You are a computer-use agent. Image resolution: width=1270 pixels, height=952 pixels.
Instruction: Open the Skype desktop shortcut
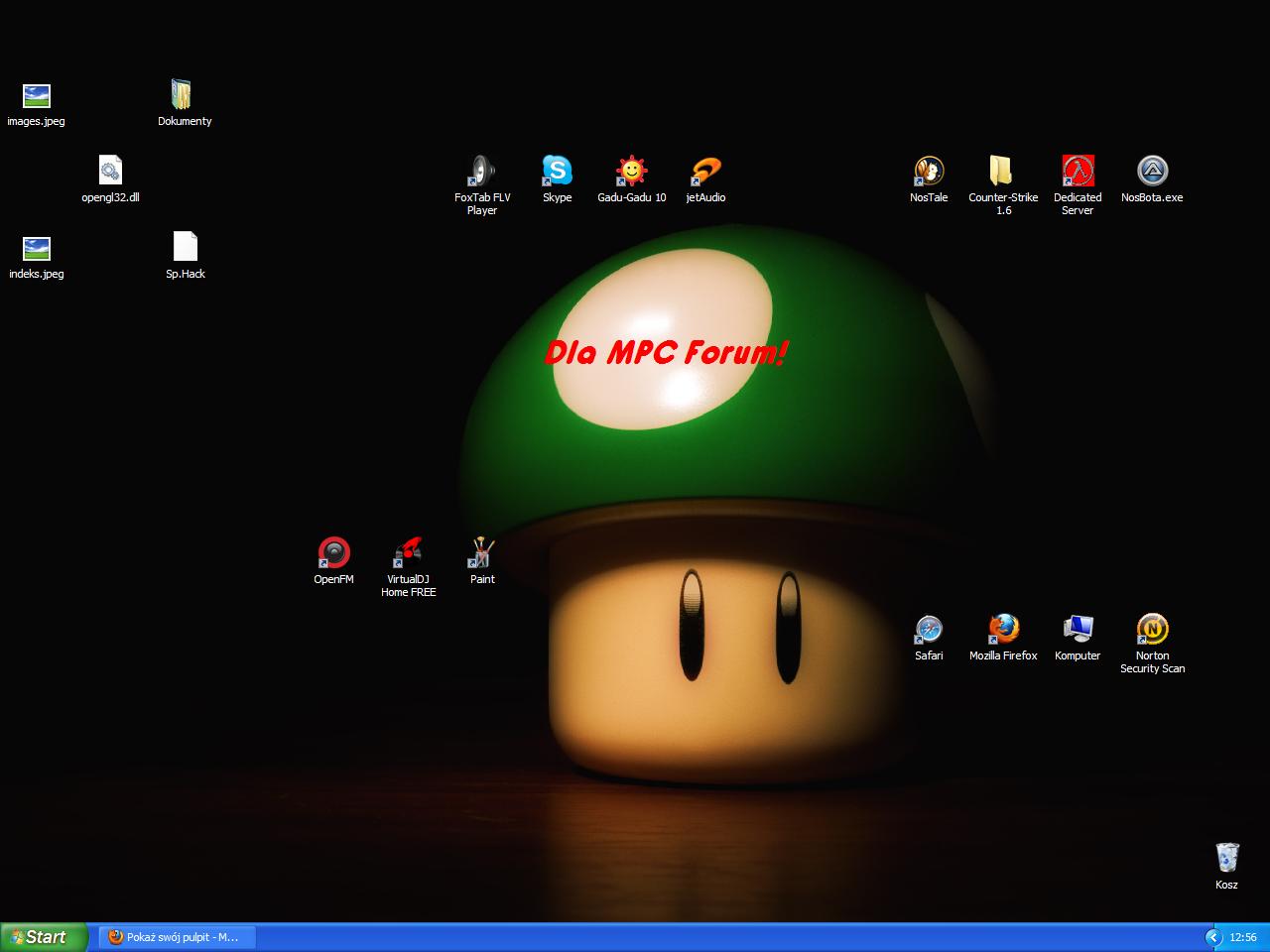click(557, 171)
